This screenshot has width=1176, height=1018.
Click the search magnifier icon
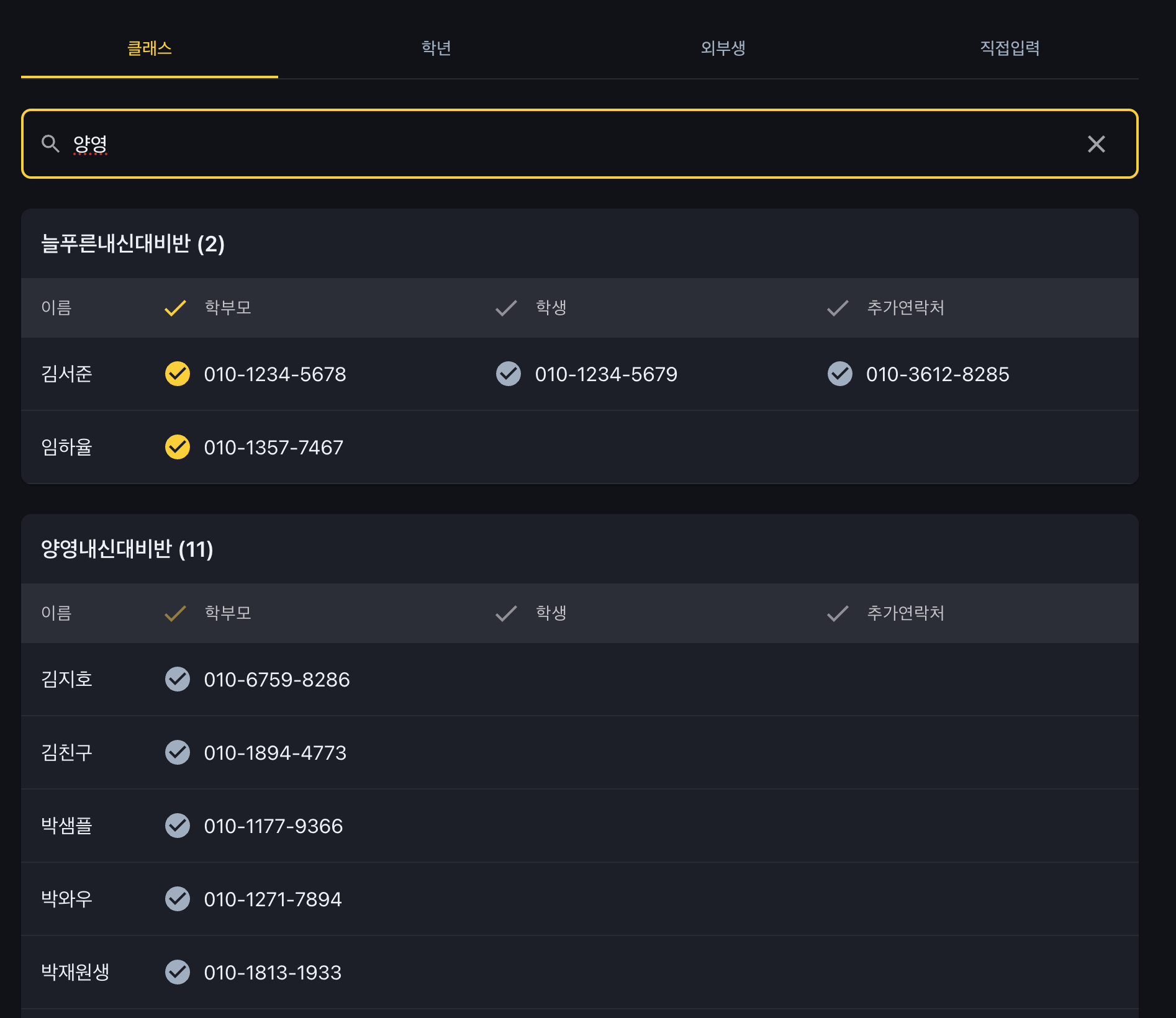pos(50,144)
